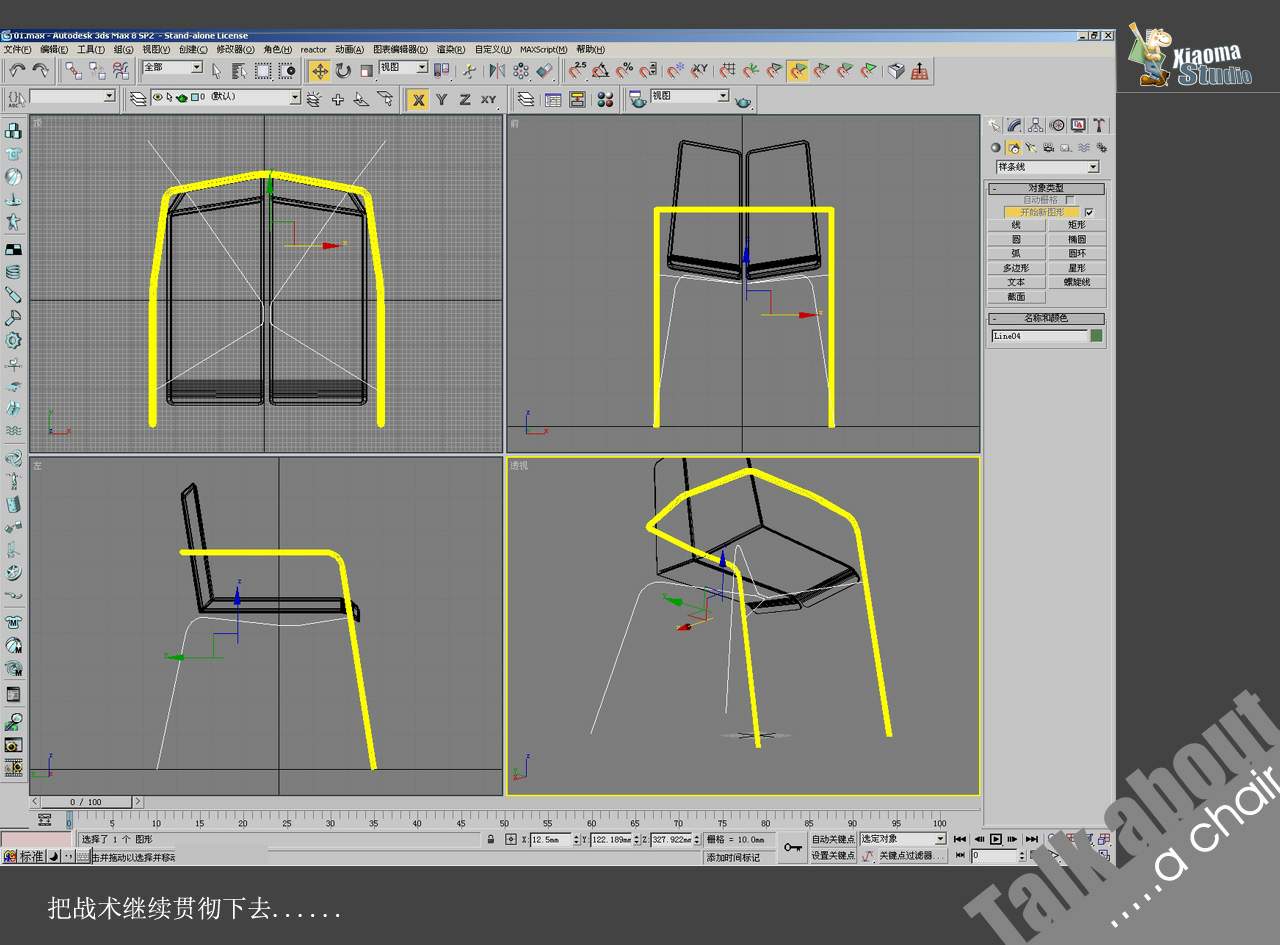Open the 样条线 shape type dropdown
Image resolution: width=1280 pixels, height=945 pixels.
(1092, 167)
